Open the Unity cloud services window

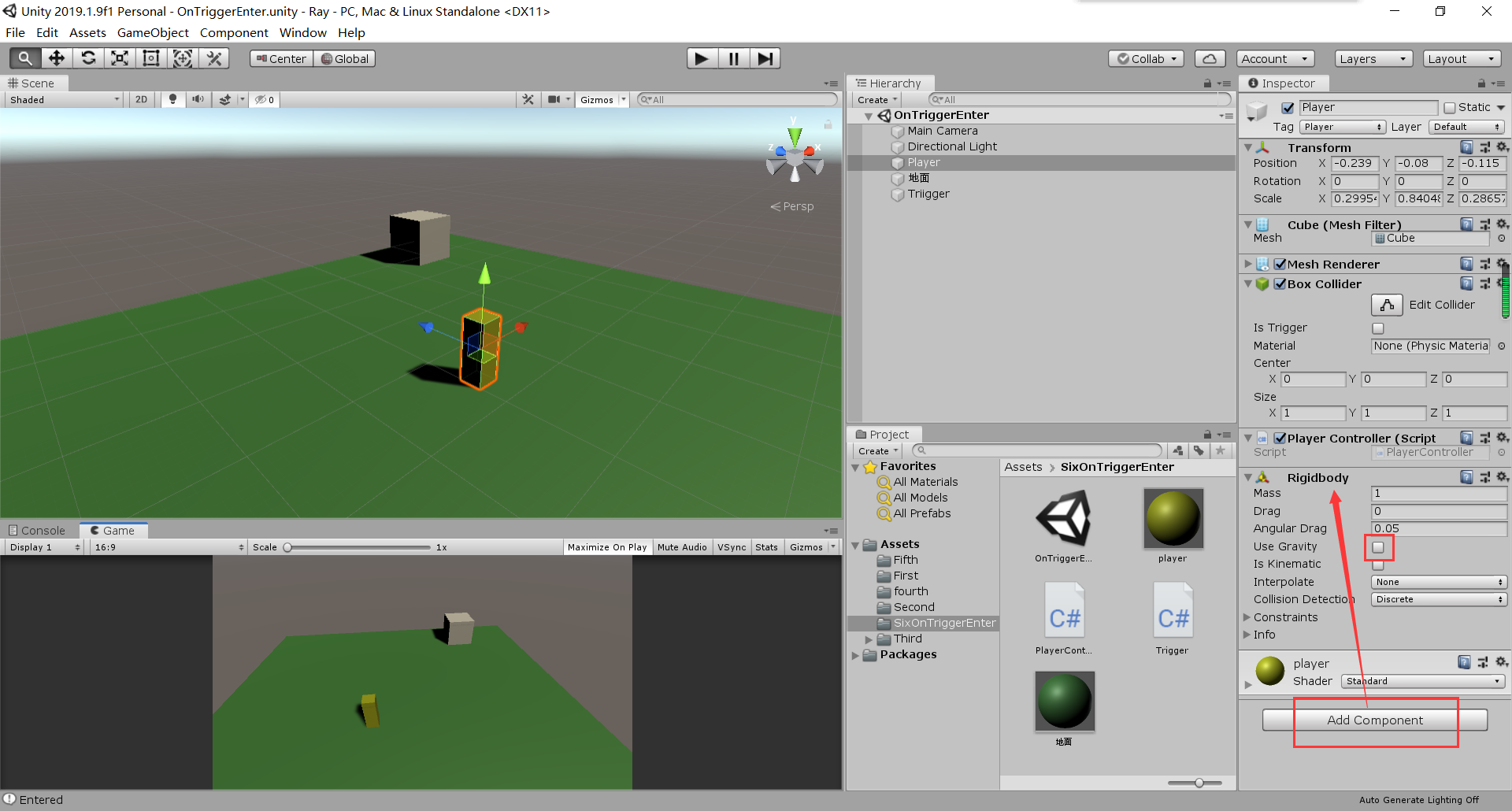pyautogui.click(x=1210, y=58)
